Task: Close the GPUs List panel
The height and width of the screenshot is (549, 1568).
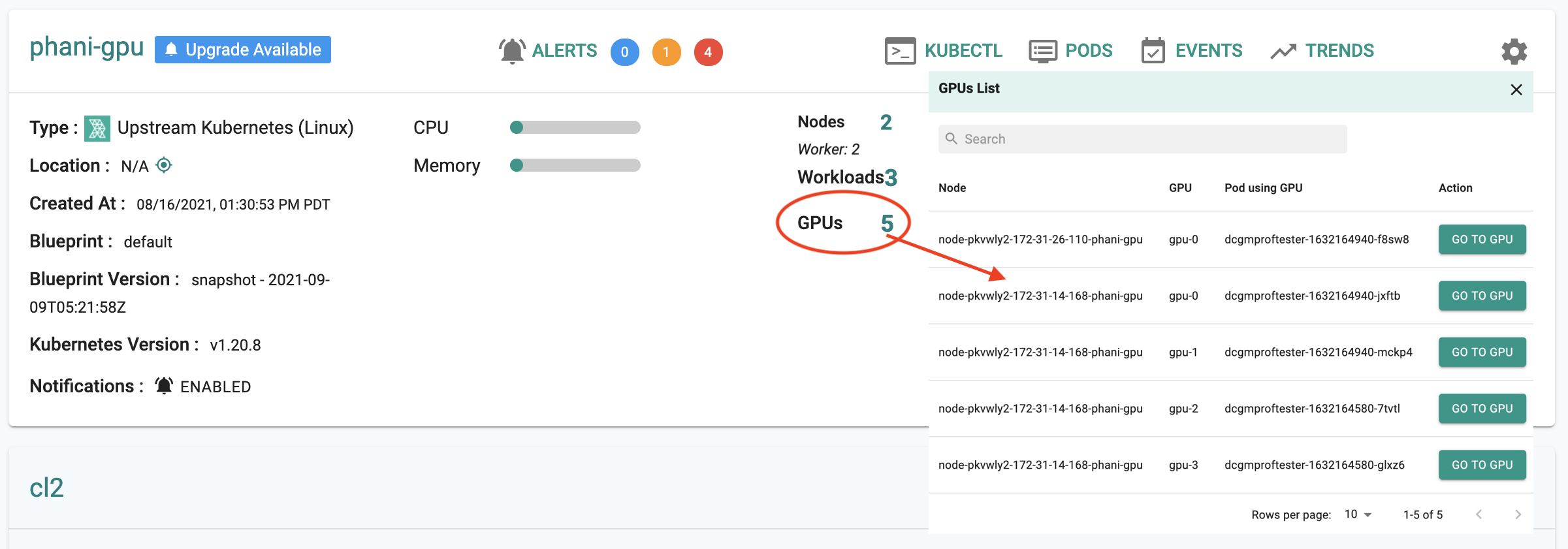Action: (x=1516, y=89)
